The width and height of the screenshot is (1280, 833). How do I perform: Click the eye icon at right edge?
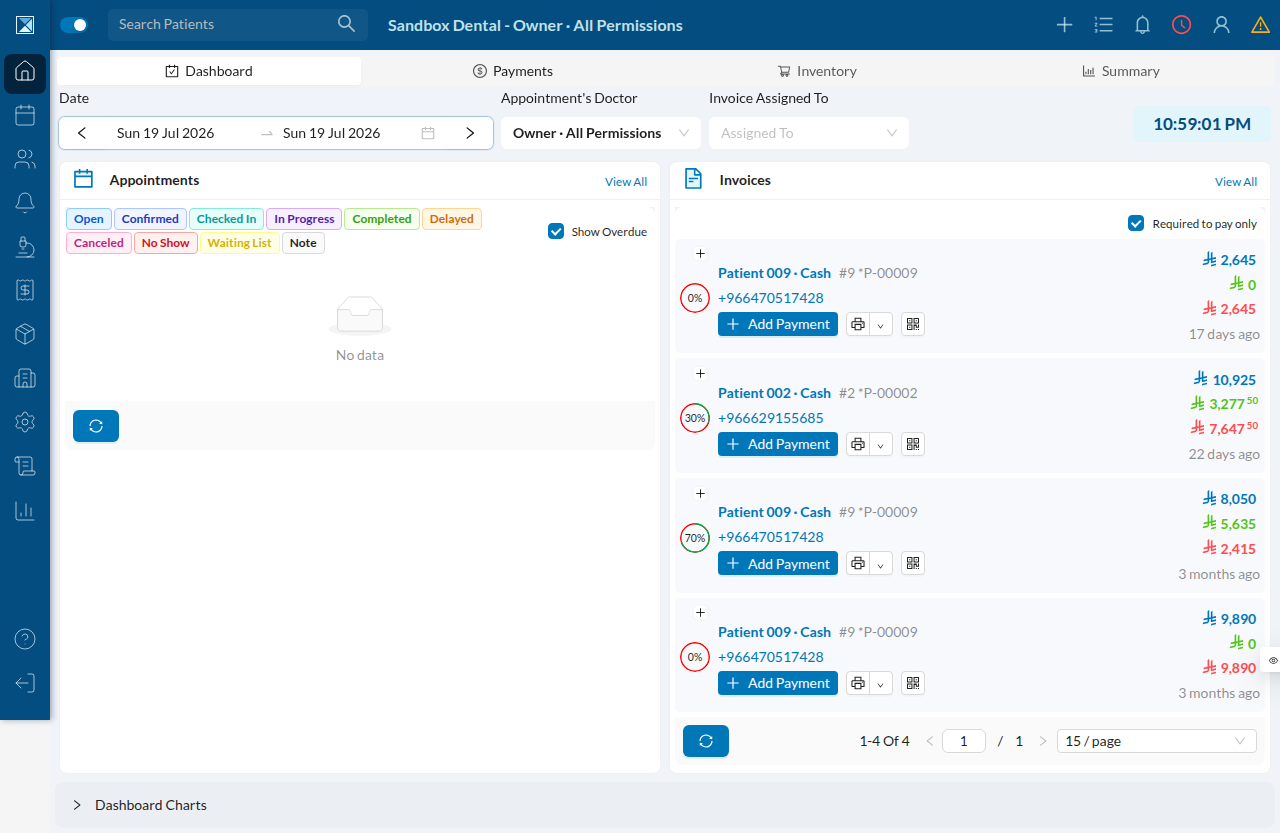1273,660
